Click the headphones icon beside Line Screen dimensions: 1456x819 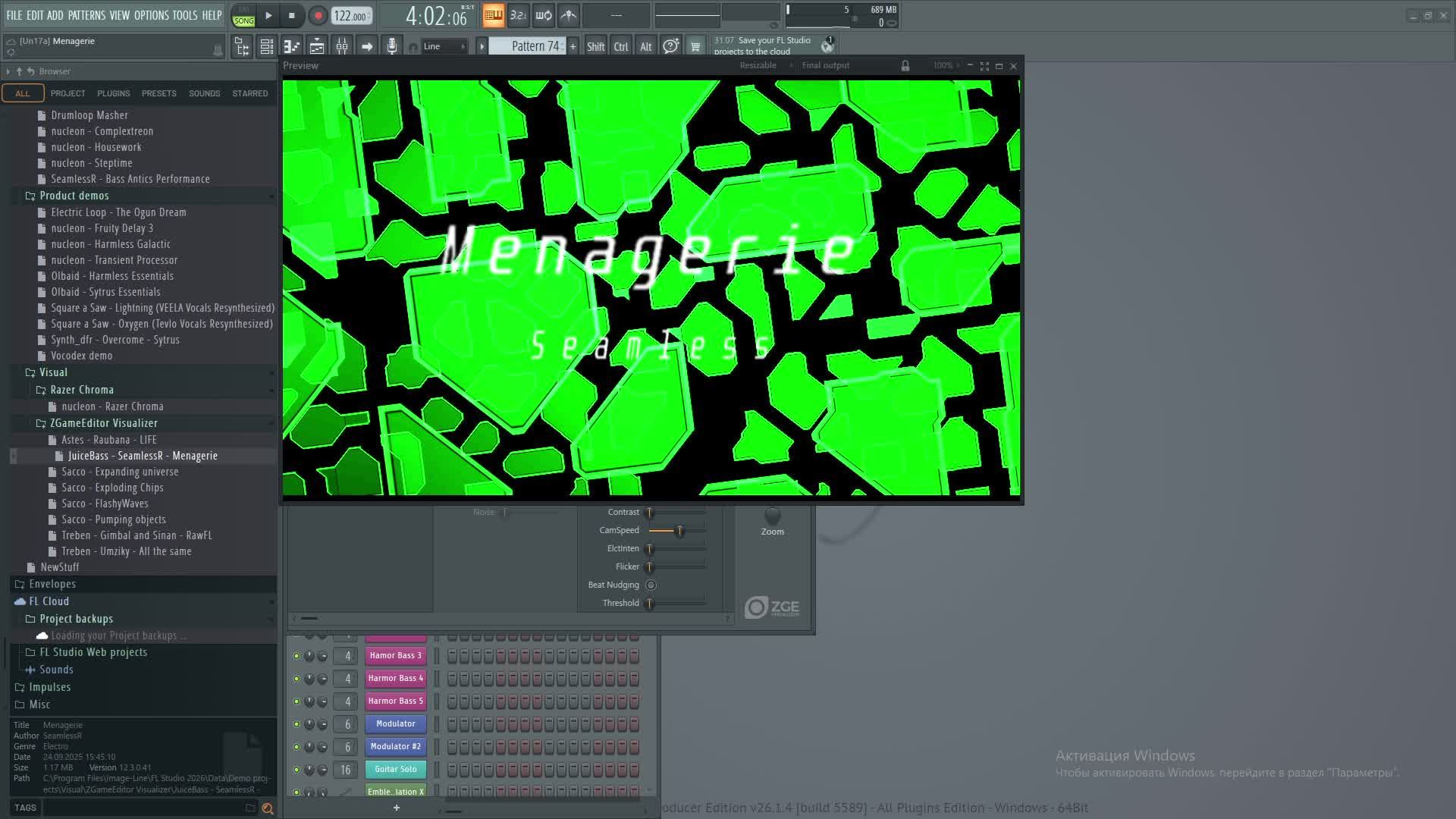click(x=413, y=47)
